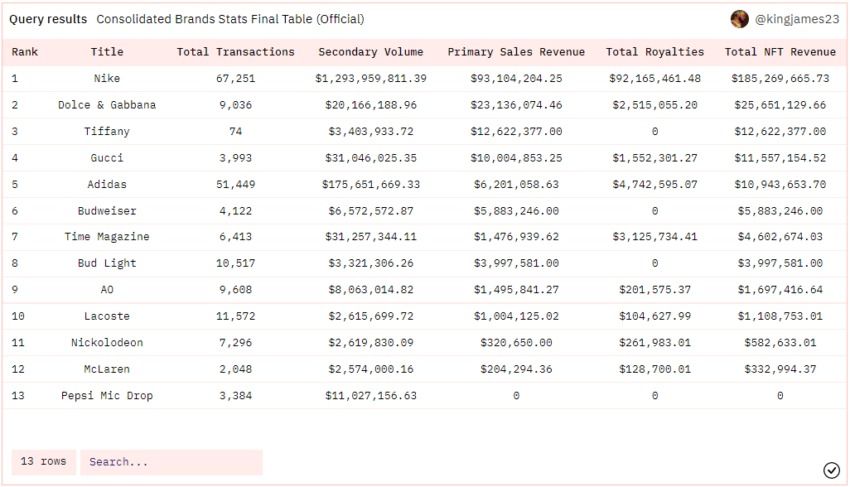Sort by Primary Sales Revenue column
The width and height of the screenshot is (850, 487).
[516, 52]
